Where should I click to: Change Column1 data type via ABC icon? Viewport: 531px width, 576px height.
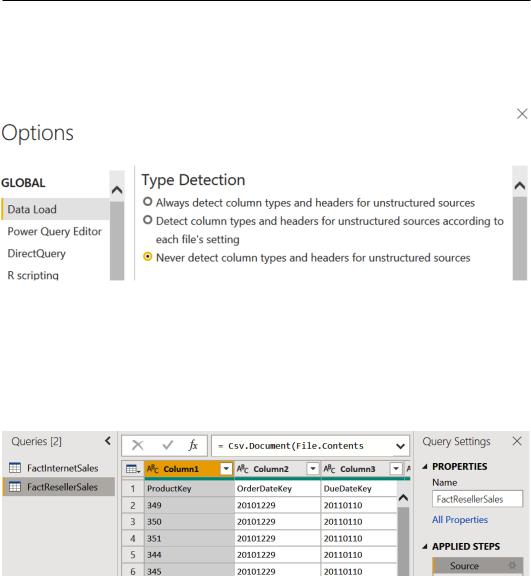[153, 469]
